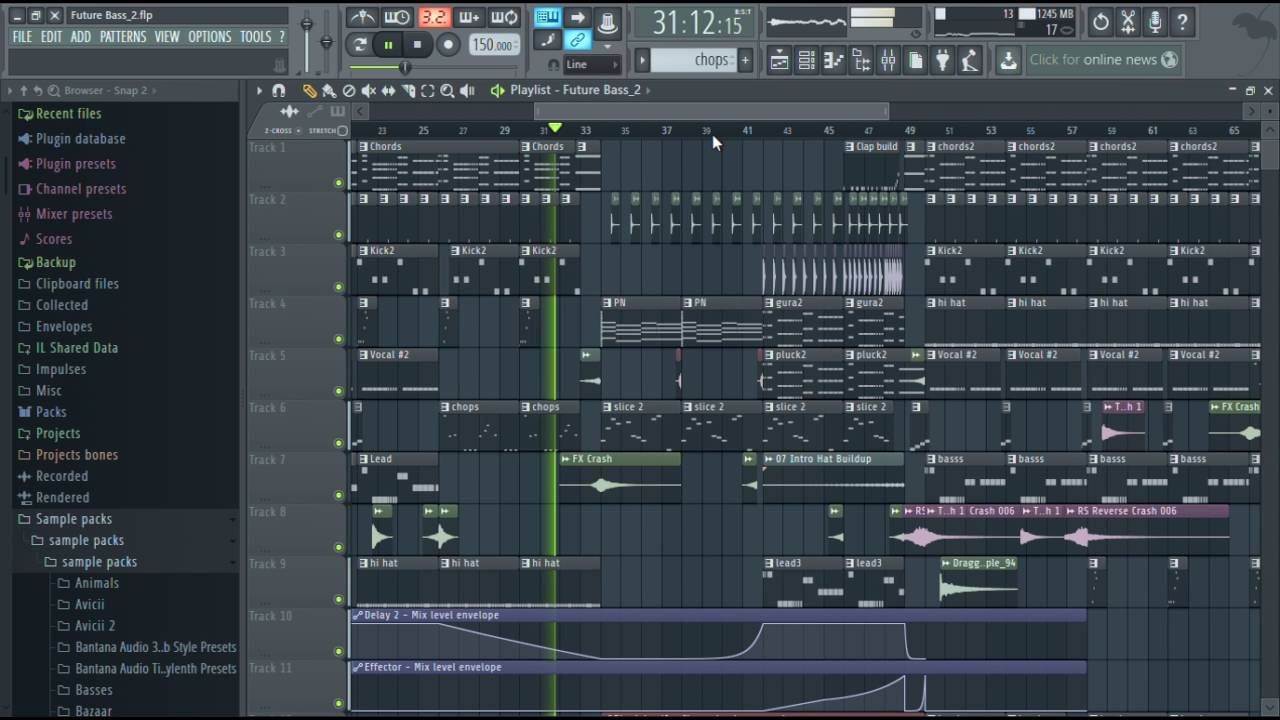Stop playback with the stop button

tap(417, 44)
